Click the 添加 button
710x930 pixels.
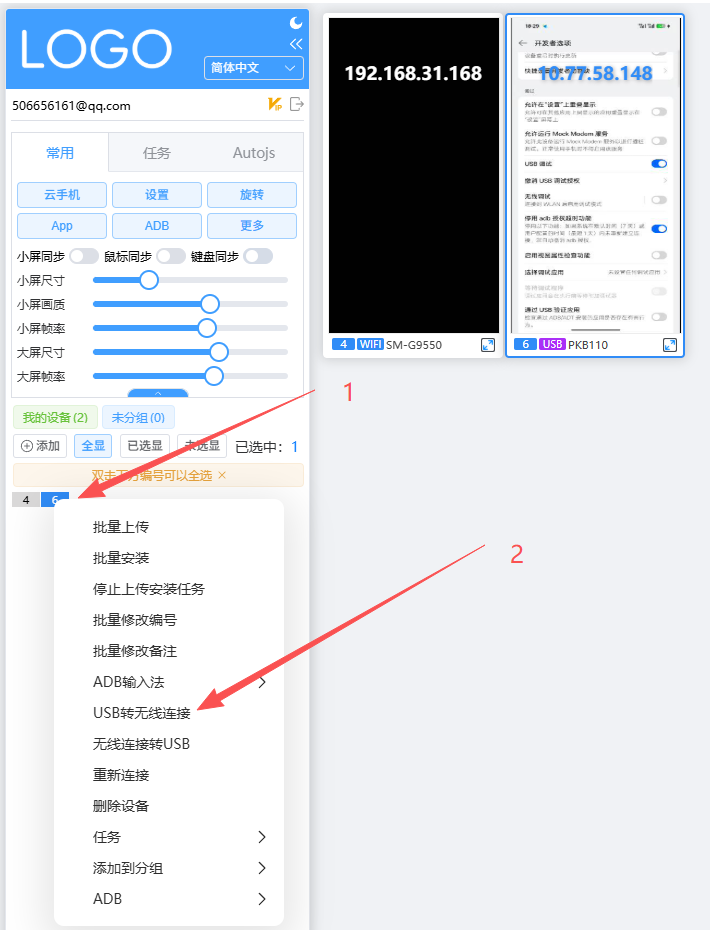click(x=40, y=446)
